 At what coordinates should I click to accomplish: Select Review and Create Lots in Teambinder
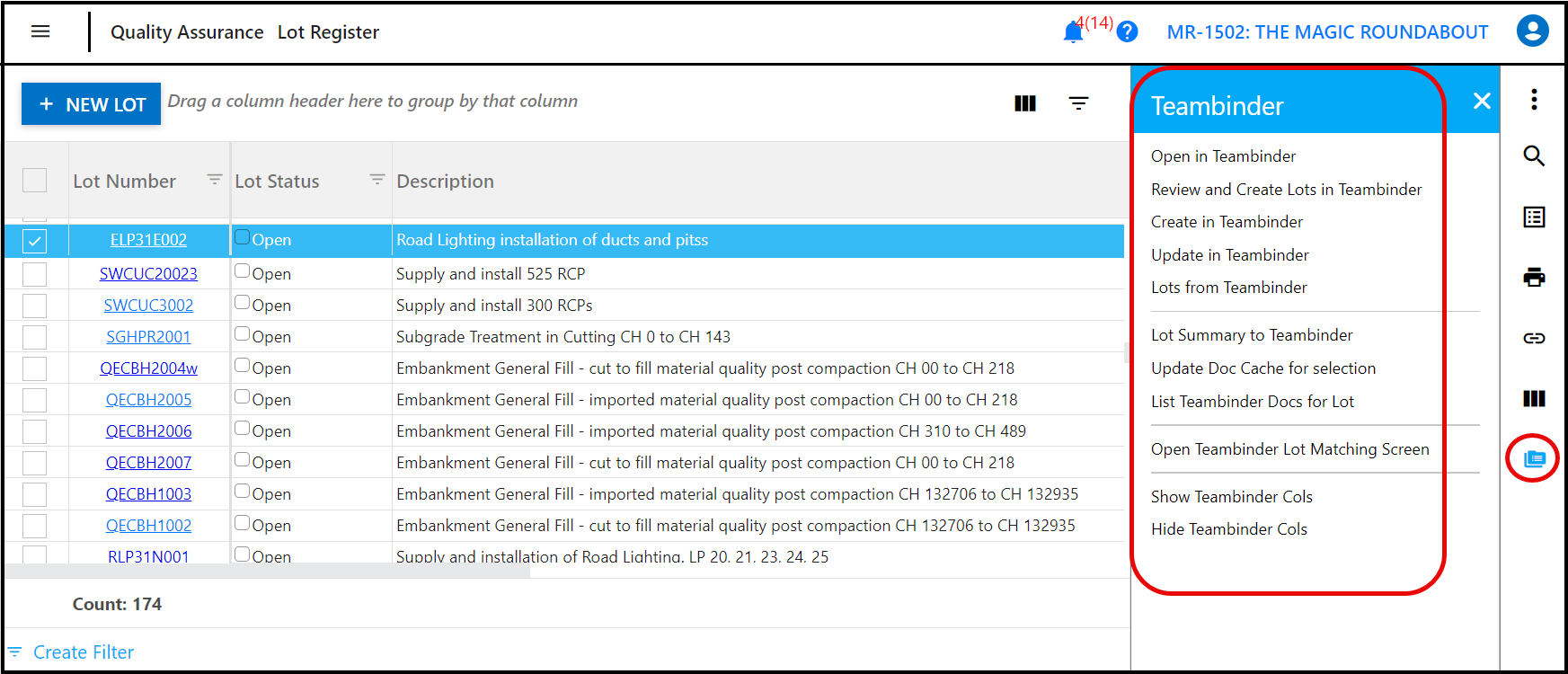(1286, 190)
